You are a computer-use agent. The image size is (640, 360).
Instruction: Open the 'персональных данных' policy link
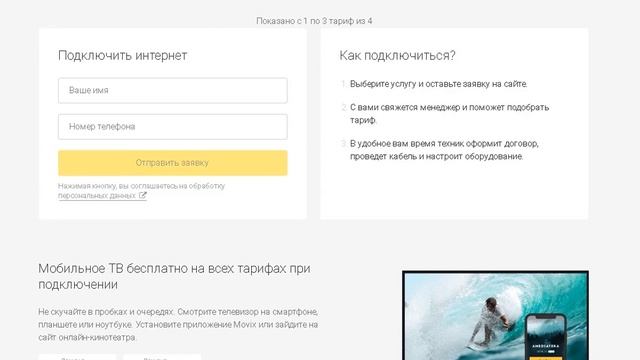click(x=97, y=196)
